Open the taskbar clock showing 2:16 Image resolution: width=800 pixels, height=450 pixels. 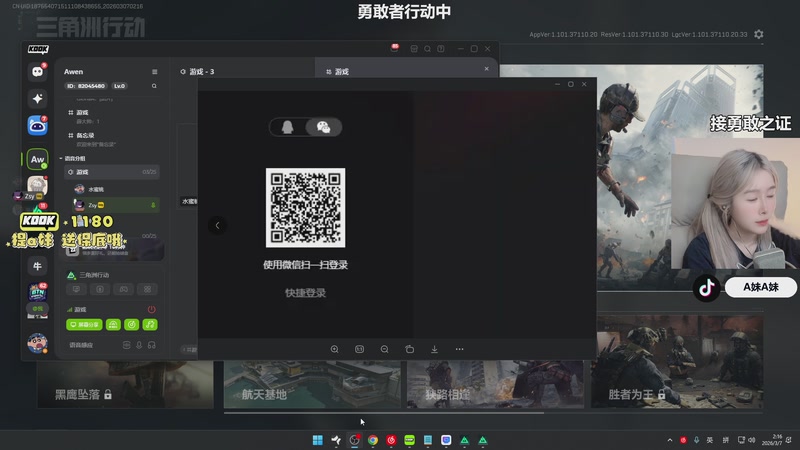point(772,440)
